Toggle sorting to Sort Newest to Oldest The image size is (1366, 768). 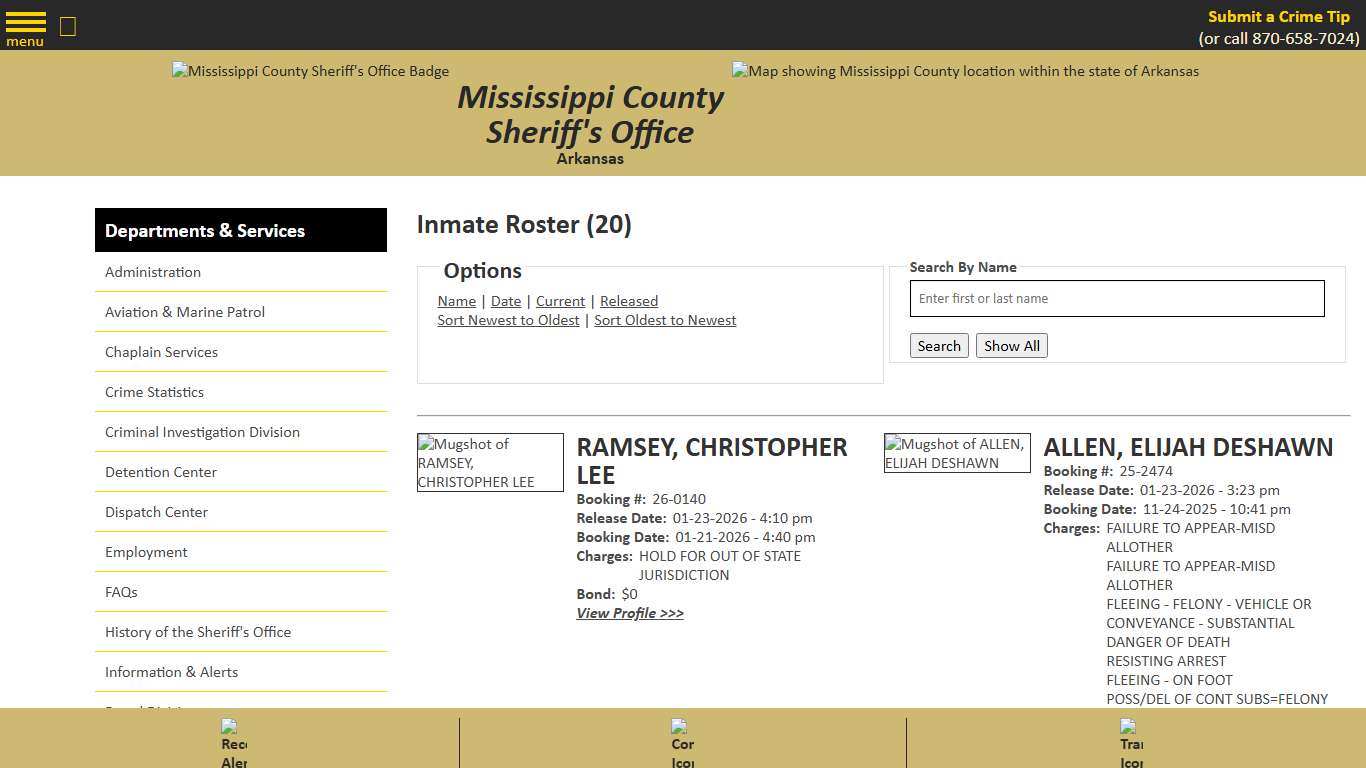(508, 320)
